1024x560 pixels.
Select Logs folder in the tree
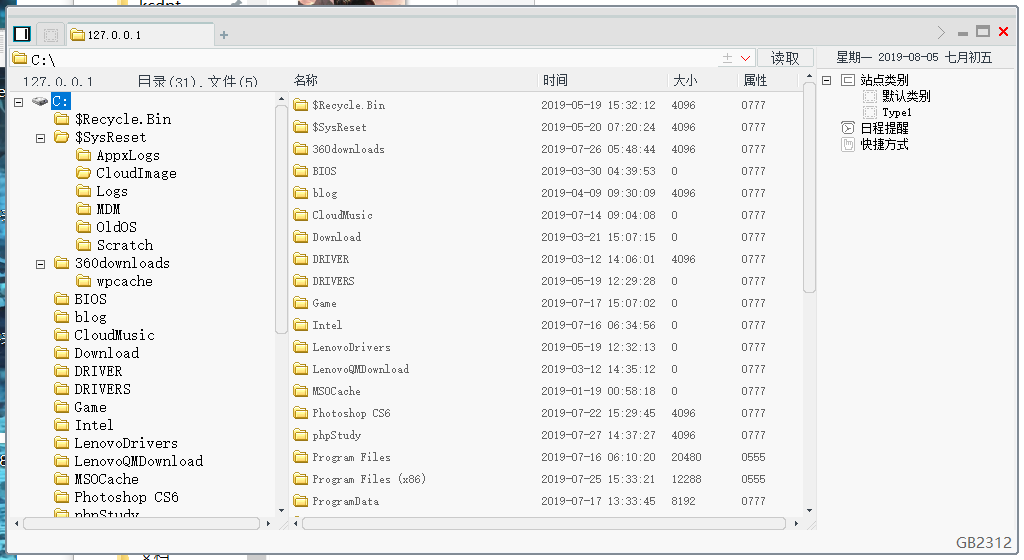click(112, 191)
